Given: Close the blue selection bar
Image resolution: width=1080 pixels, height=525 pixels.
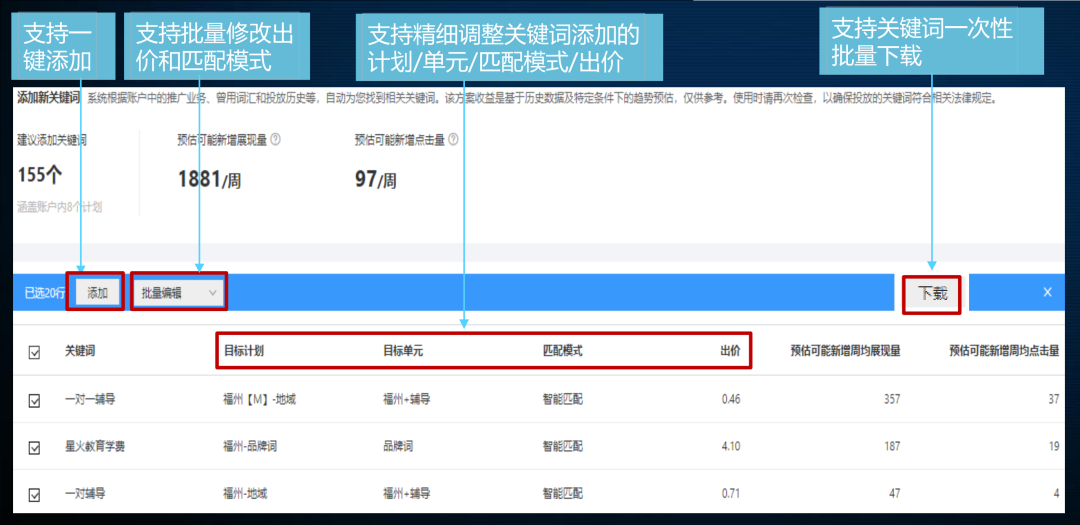Looking at the screenshot, I should [1047, 292].
